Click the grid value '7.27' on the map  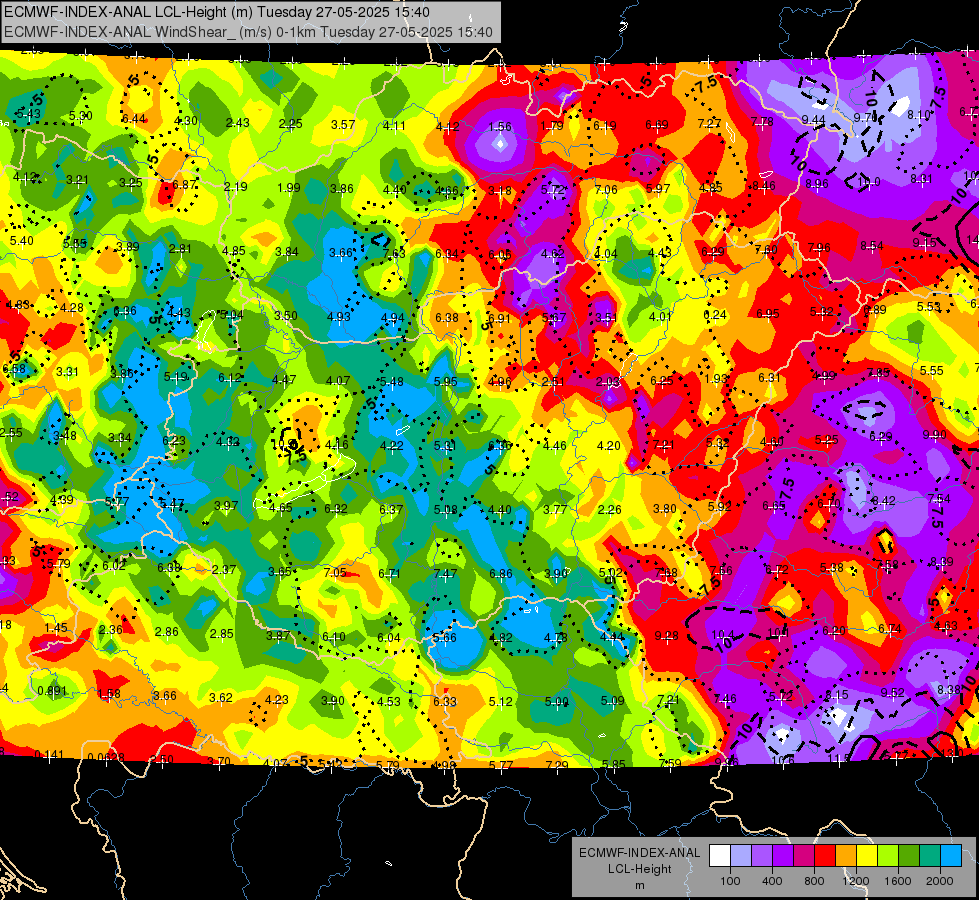coord(709,123)
